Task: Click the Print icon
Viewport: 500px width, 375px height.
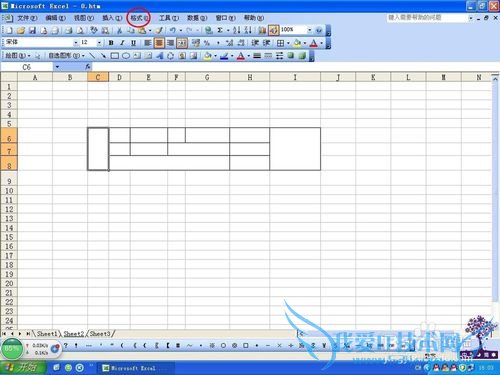Action: coord(69,30)
